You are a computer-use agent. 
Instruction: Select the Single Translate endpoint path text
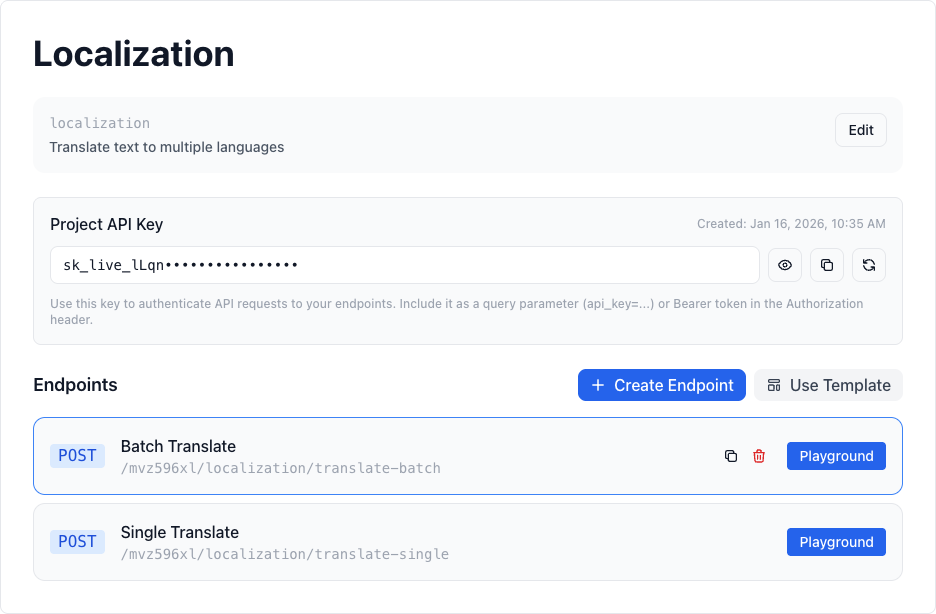point(285,554)
